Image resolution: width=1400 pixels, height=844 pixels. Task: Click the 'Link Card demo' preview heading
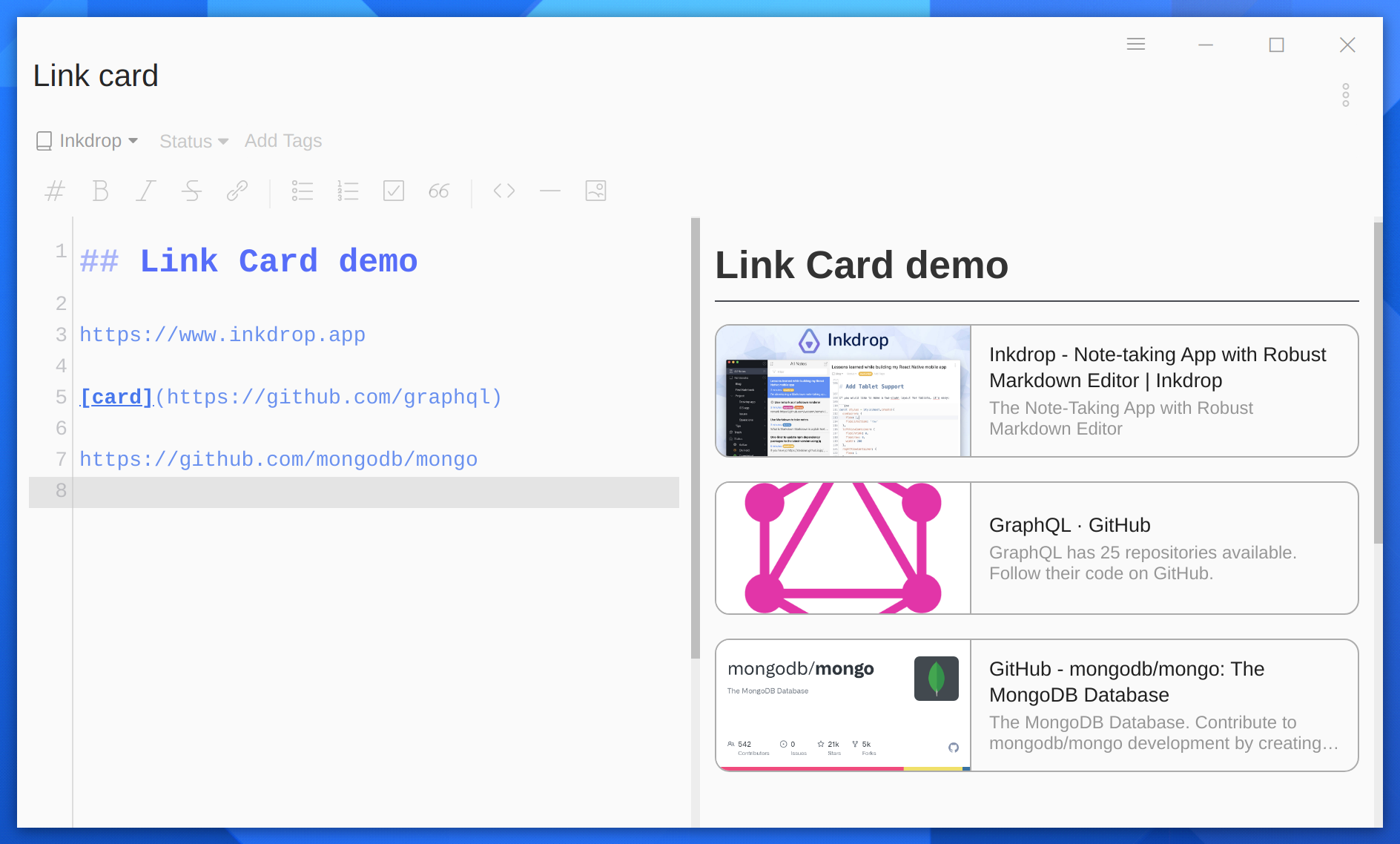(862, 265)
